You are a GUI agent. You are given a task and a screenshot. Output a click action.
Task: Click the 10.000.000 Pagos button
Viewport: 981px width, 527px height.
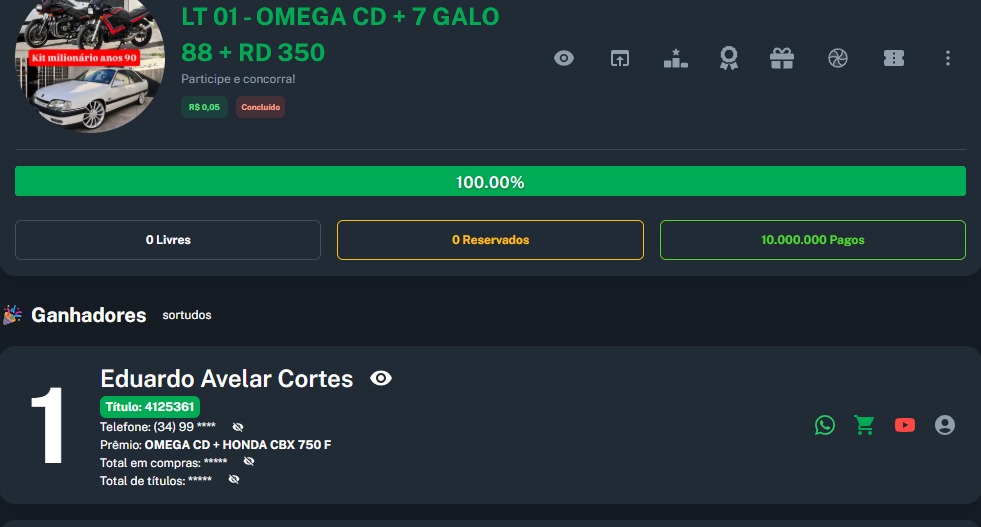click(x=812, y=240)
